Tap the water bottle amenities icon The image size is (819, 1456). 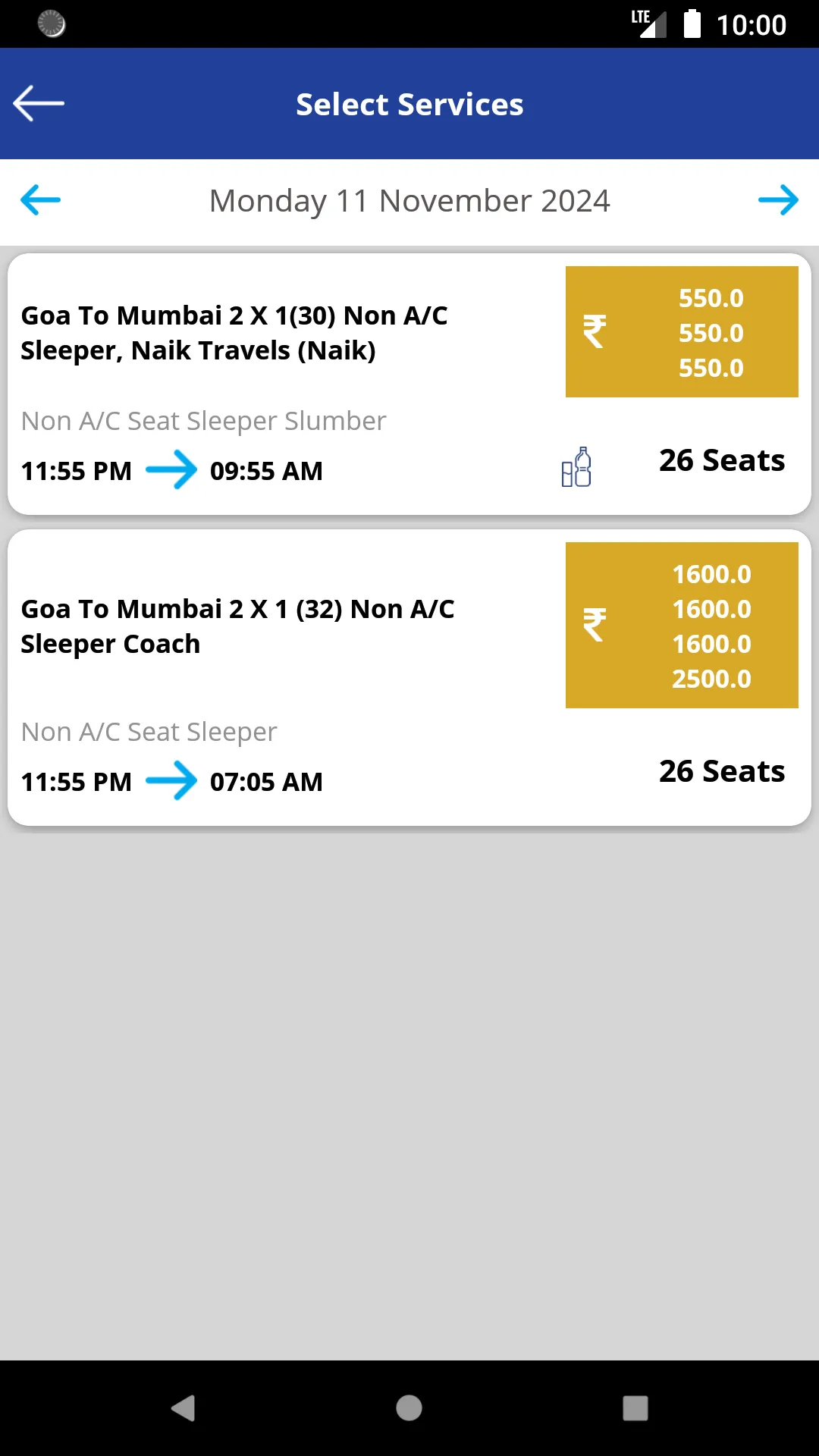coord(576,467)
